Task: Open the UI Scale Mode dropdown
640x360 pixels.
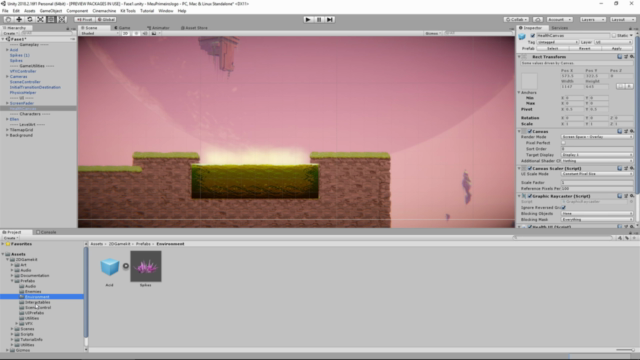Action: (x=597, y=174)
